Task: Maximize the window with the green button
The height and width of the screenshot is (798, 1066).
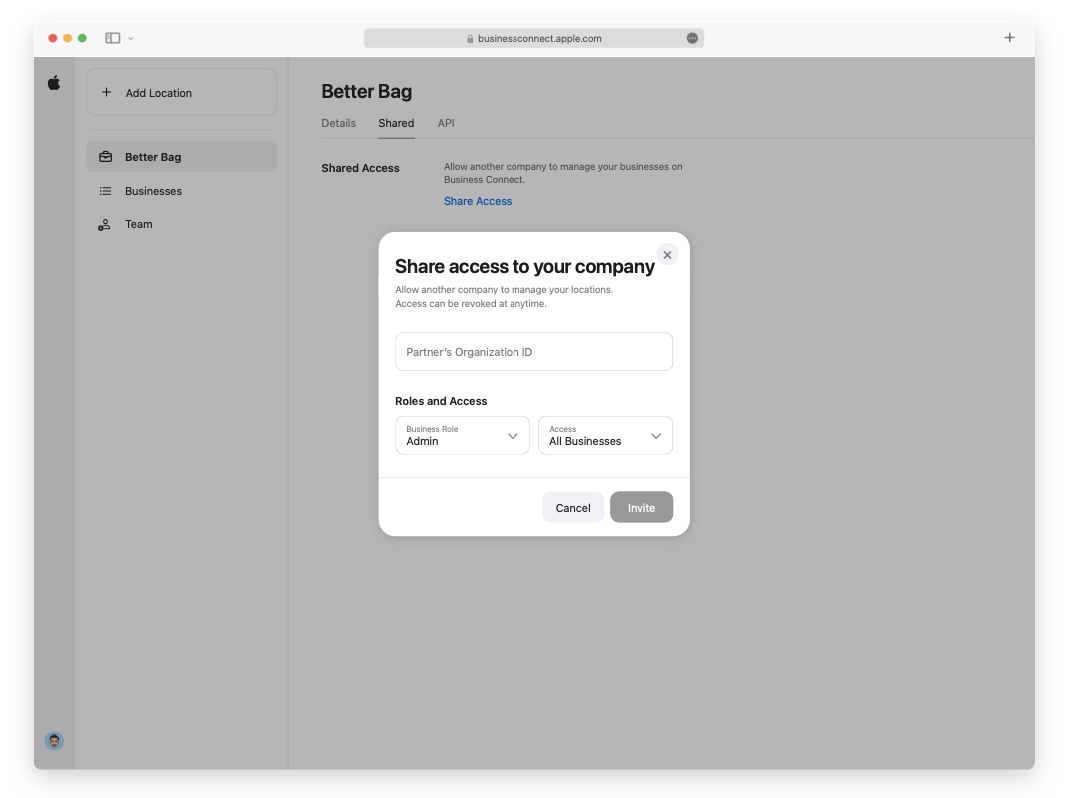Action: [82, 38]
